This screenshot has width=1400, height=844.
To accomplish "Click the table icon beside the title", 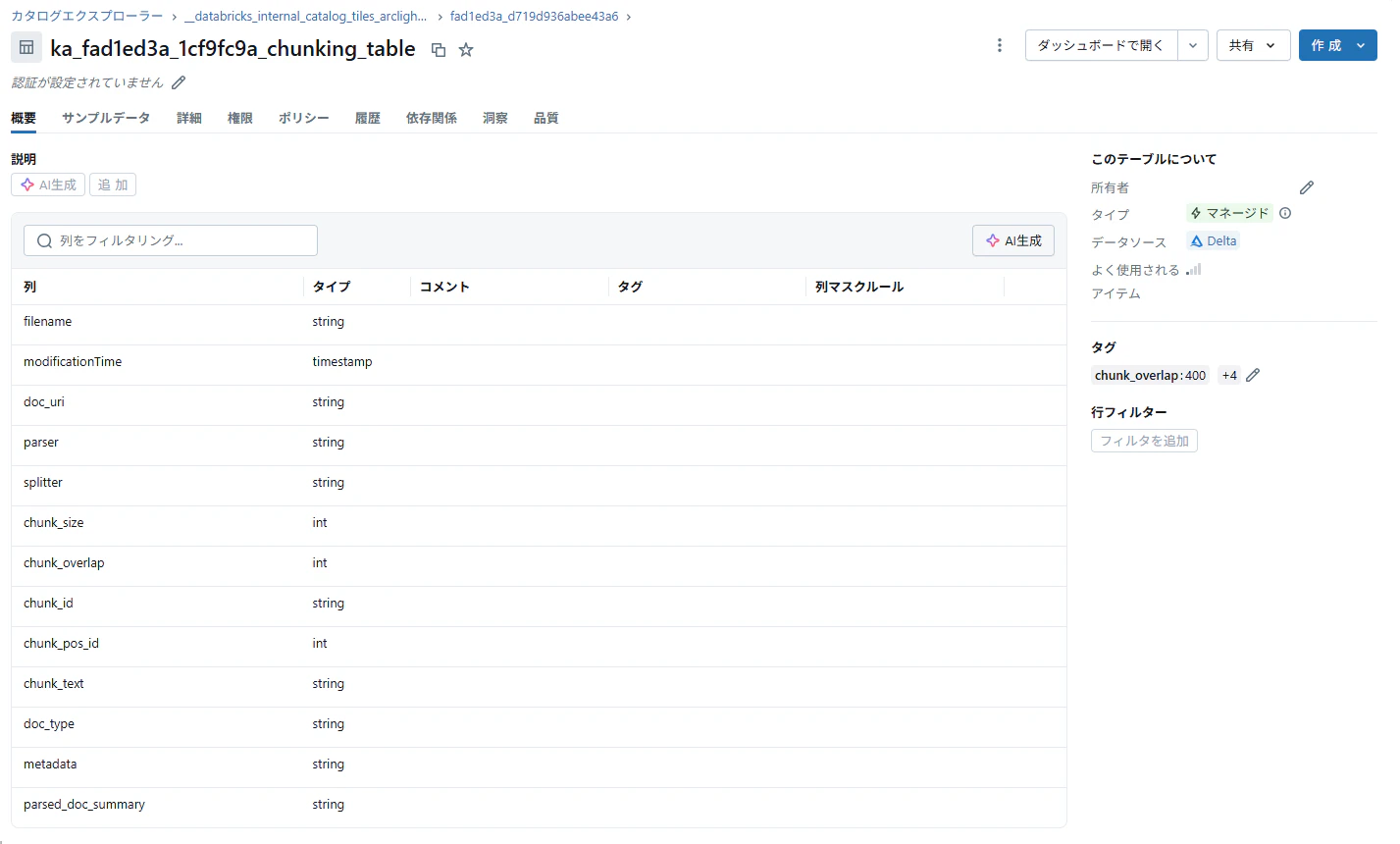I will point(26,46).
